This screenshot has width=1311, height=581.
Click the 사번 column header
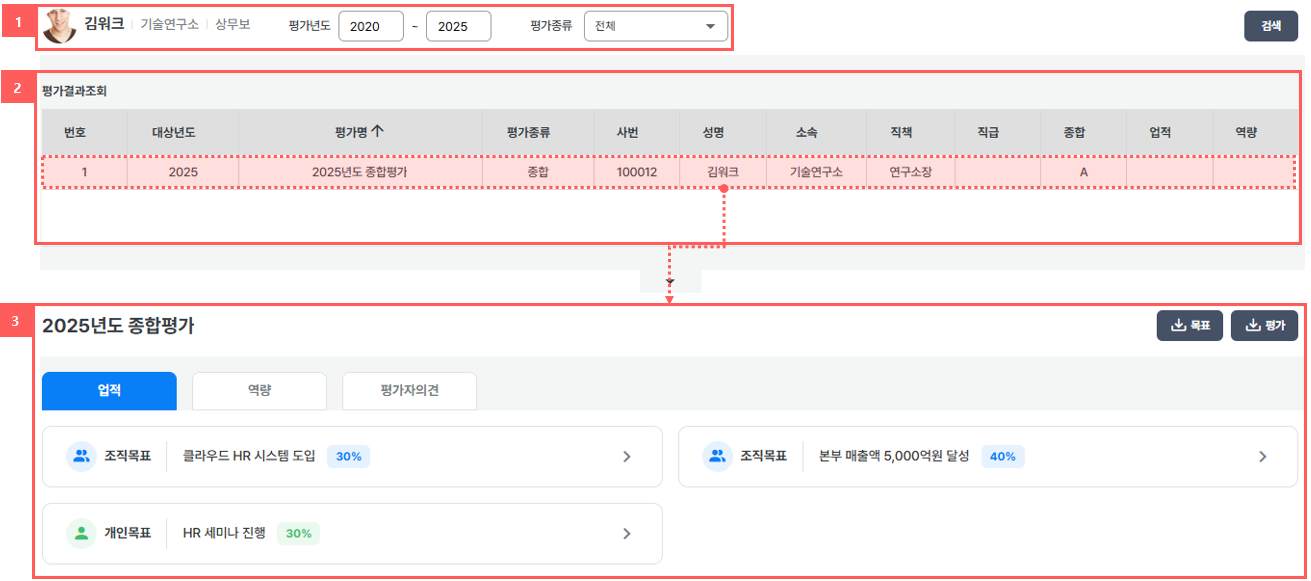pos(636,132)
